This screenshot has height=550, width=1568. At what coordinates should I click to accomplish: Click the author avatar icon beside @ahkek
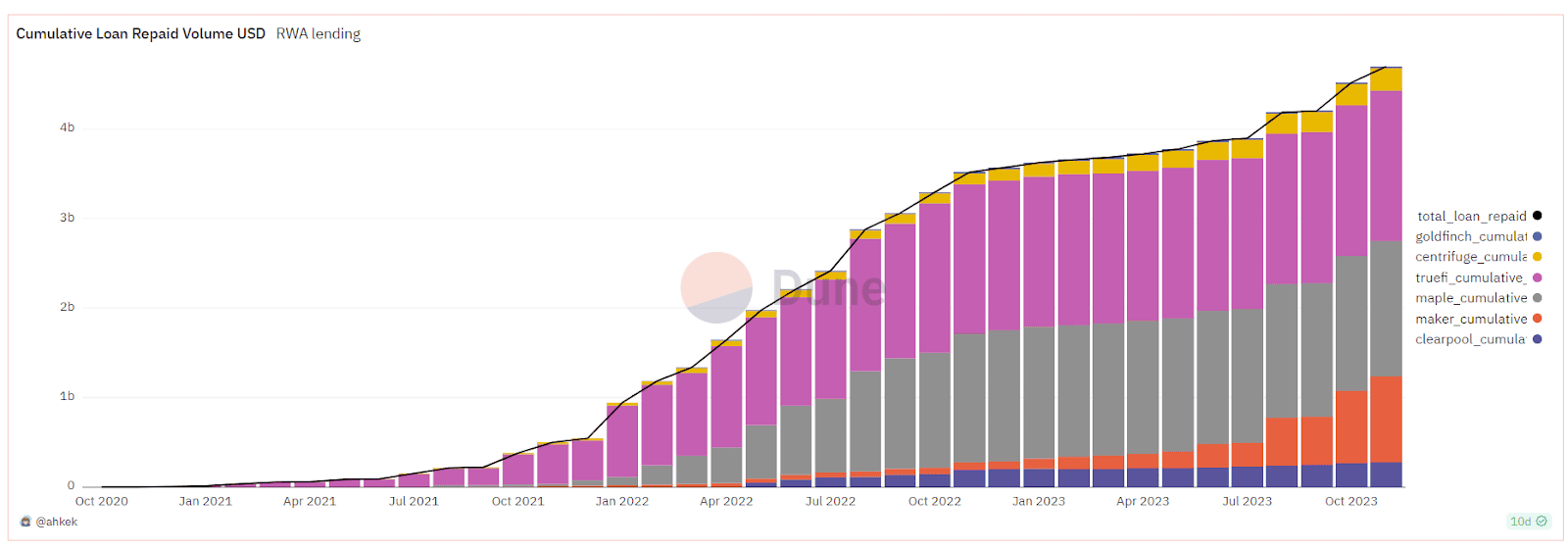tap(25, 522)
